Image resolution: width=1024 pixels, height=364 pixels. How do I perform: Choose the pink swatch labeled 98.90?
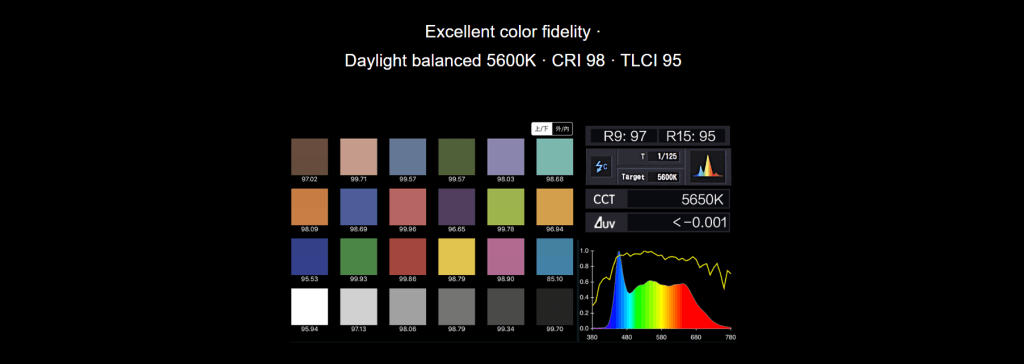click(505, 256)
